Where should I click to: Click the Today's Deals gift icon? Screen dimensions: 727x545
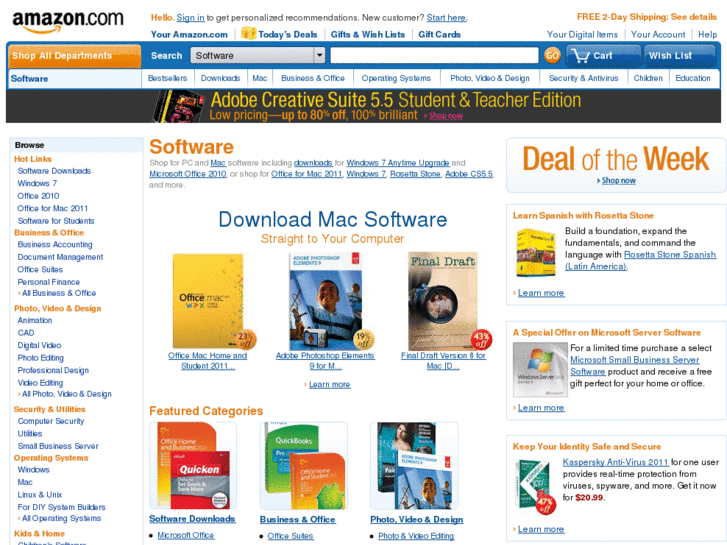point(249,33)
